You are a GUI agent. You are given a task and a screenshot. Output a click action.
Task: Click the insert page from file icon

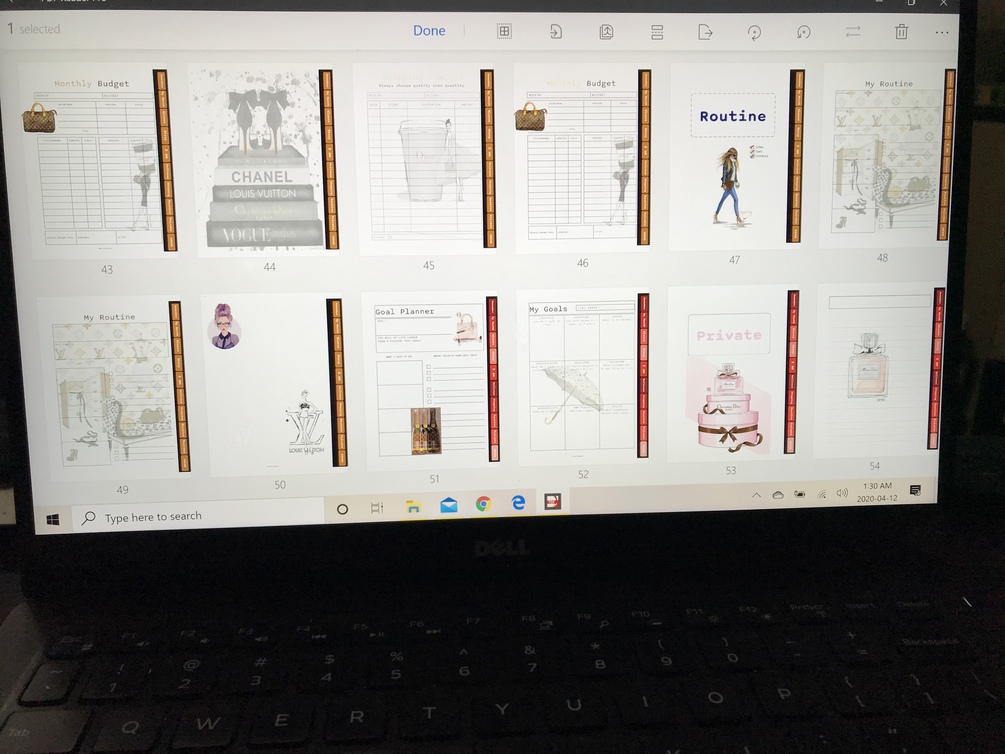pos(556,31)
